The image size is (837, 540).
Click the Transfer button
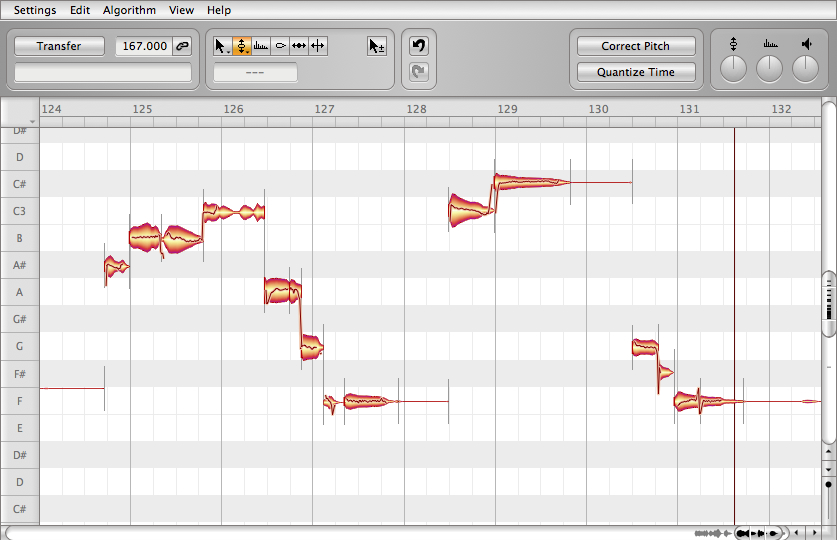pyautogui.click(x=59, y=46)
